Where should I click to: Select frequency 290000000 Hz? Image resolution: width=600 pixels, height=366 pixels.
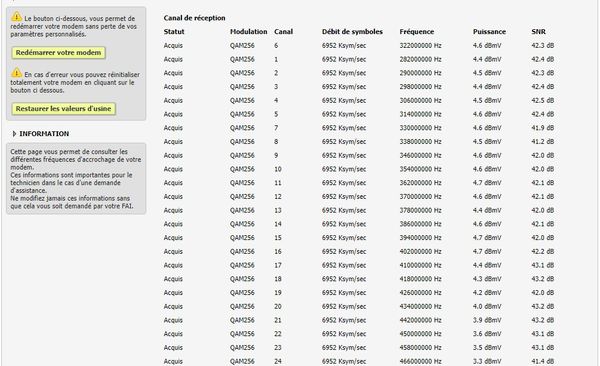coord(421,73)
